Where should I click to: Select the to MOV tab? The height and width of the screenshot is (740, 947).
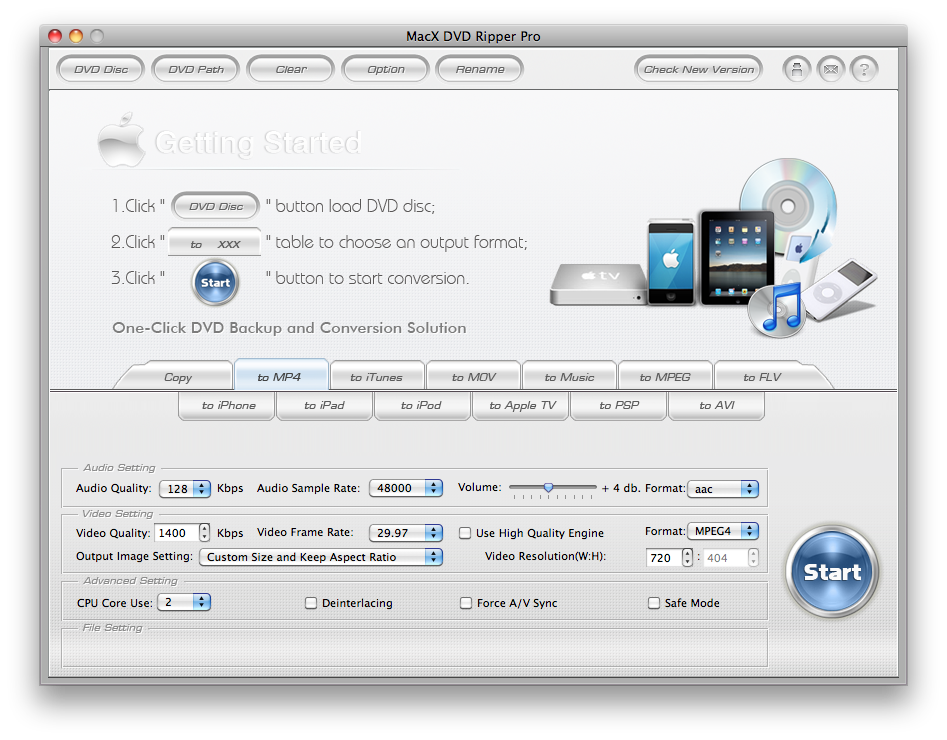tap(474, 377)
